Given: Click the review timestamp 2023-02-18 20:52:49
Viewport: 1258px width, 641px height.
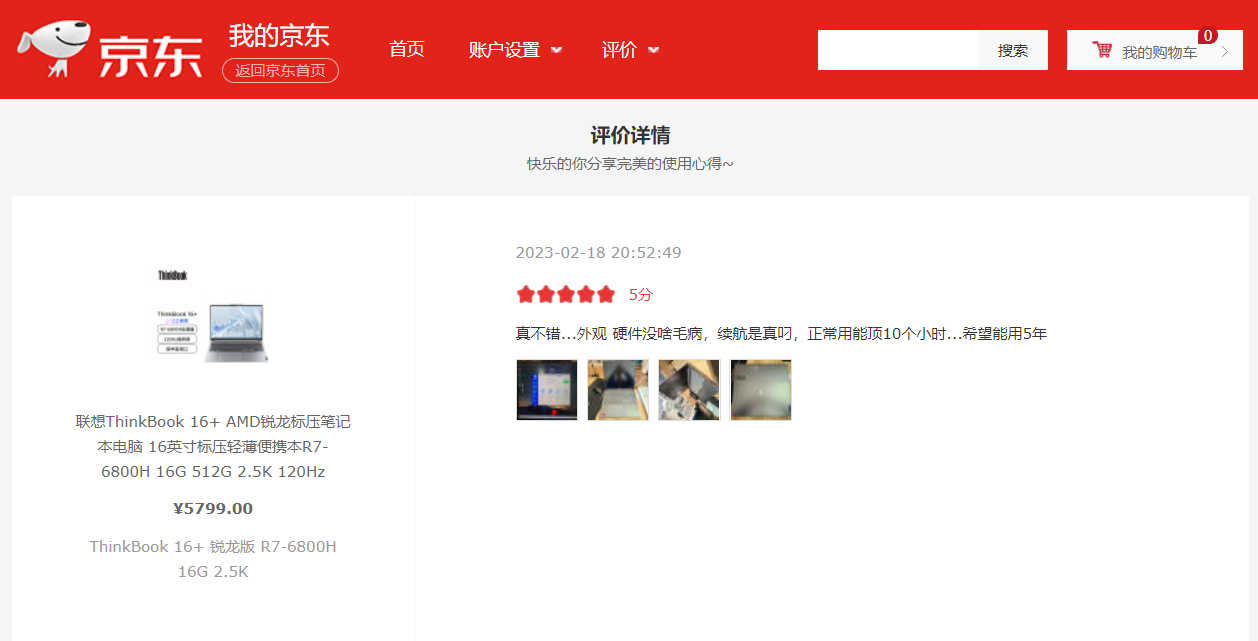Looking at the screenshot, I should click(x=599, y=253).
